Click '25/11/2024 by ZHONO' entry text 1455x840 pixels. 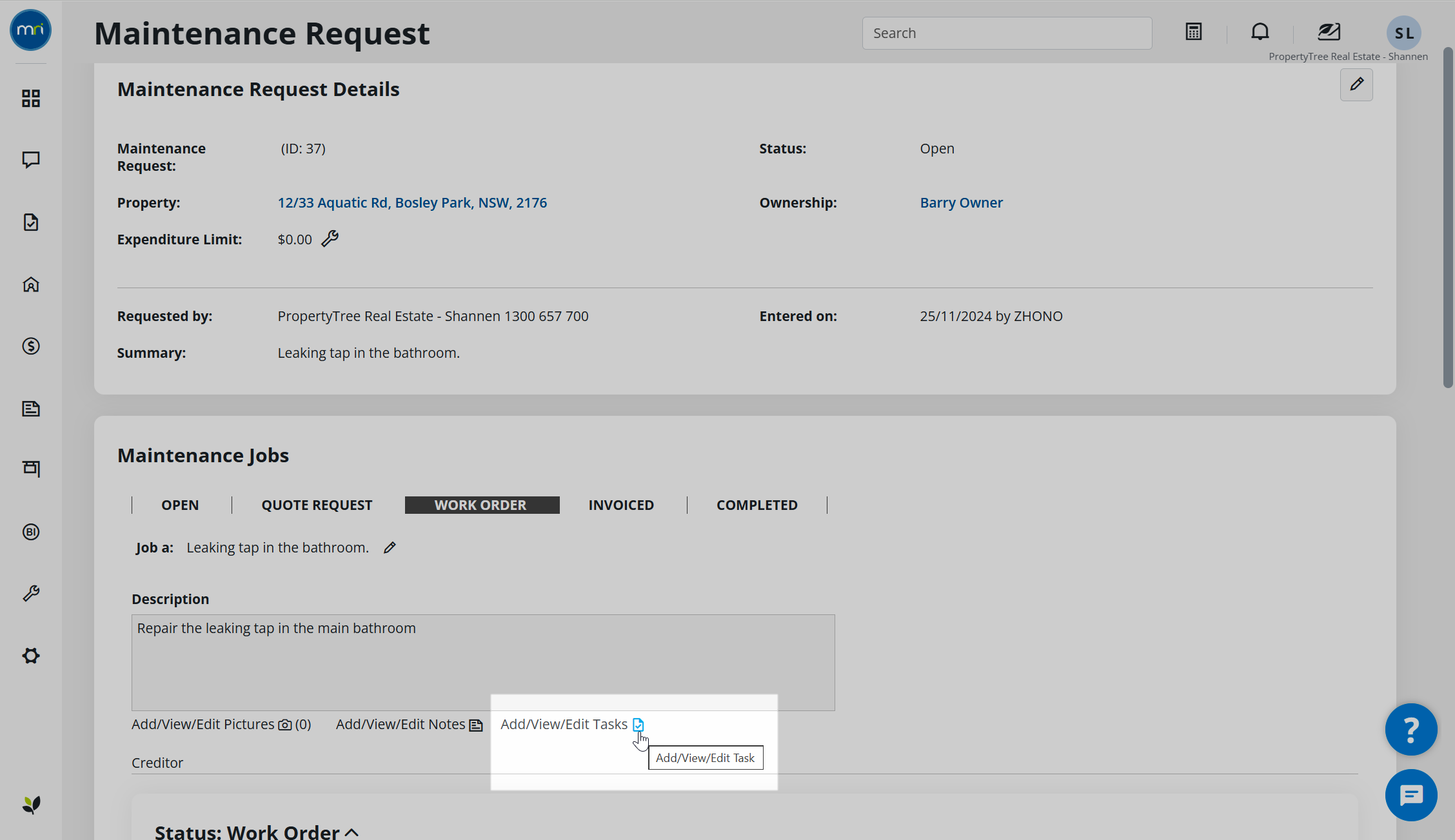991,316
